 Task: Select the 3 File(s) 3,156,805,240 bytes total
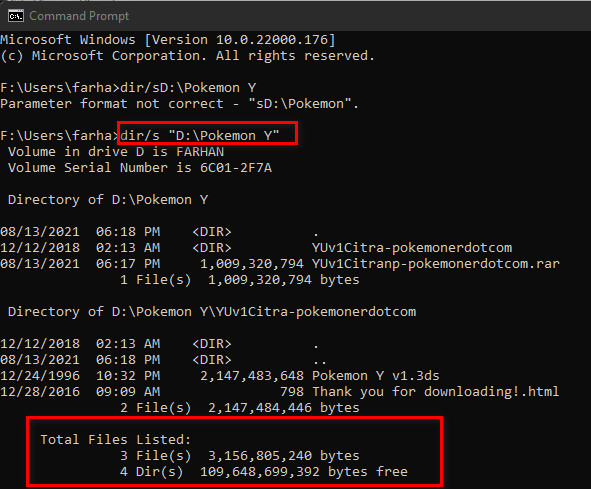coord(240,456)
